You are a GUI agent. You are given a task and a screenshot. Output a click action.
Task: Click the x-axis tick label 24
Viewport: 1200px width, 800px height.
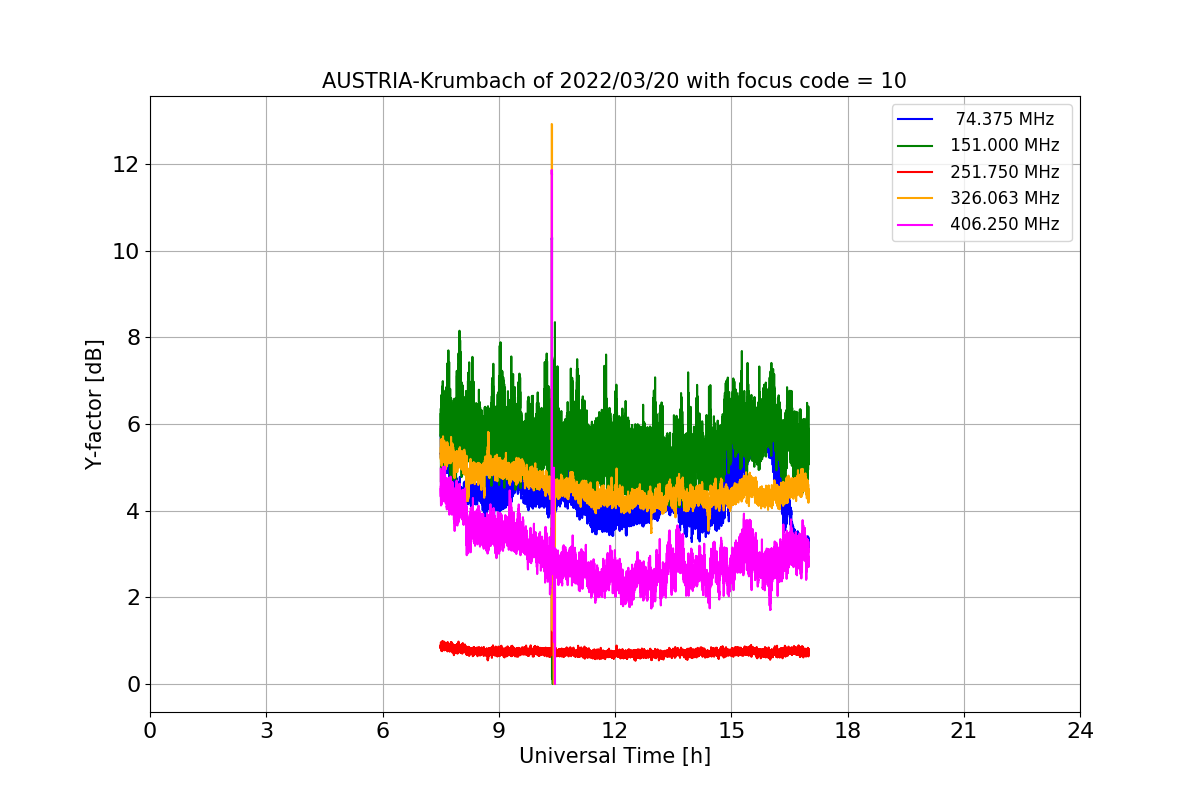click(1080, 731)
